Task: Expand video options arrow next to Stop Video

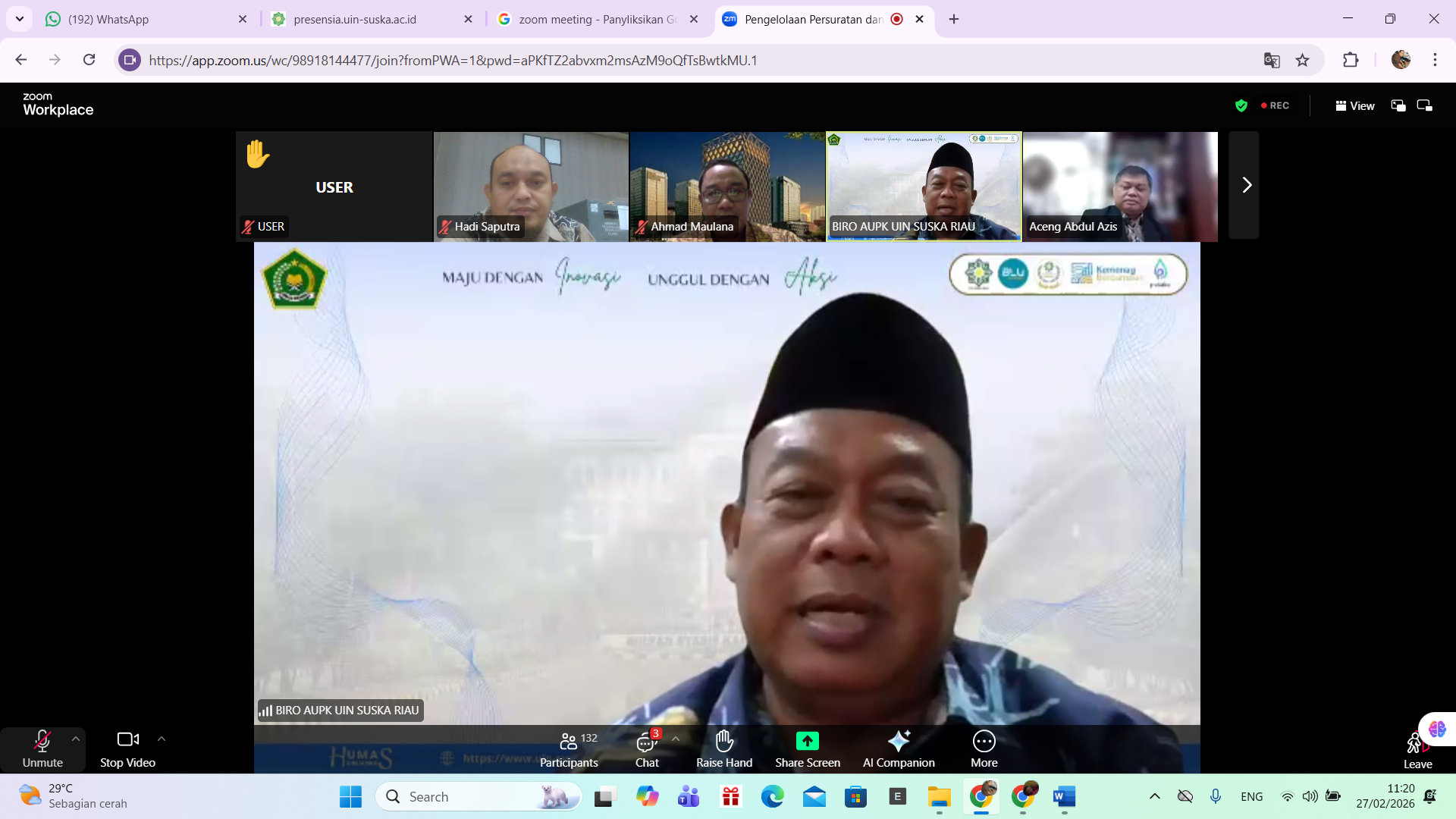Action: click(x=162, y=739)
